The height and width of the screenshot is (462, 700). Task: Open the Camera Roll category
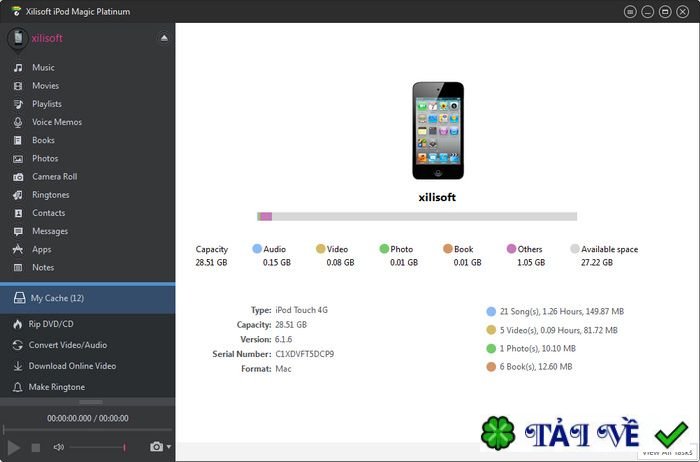tap(54, 177)
